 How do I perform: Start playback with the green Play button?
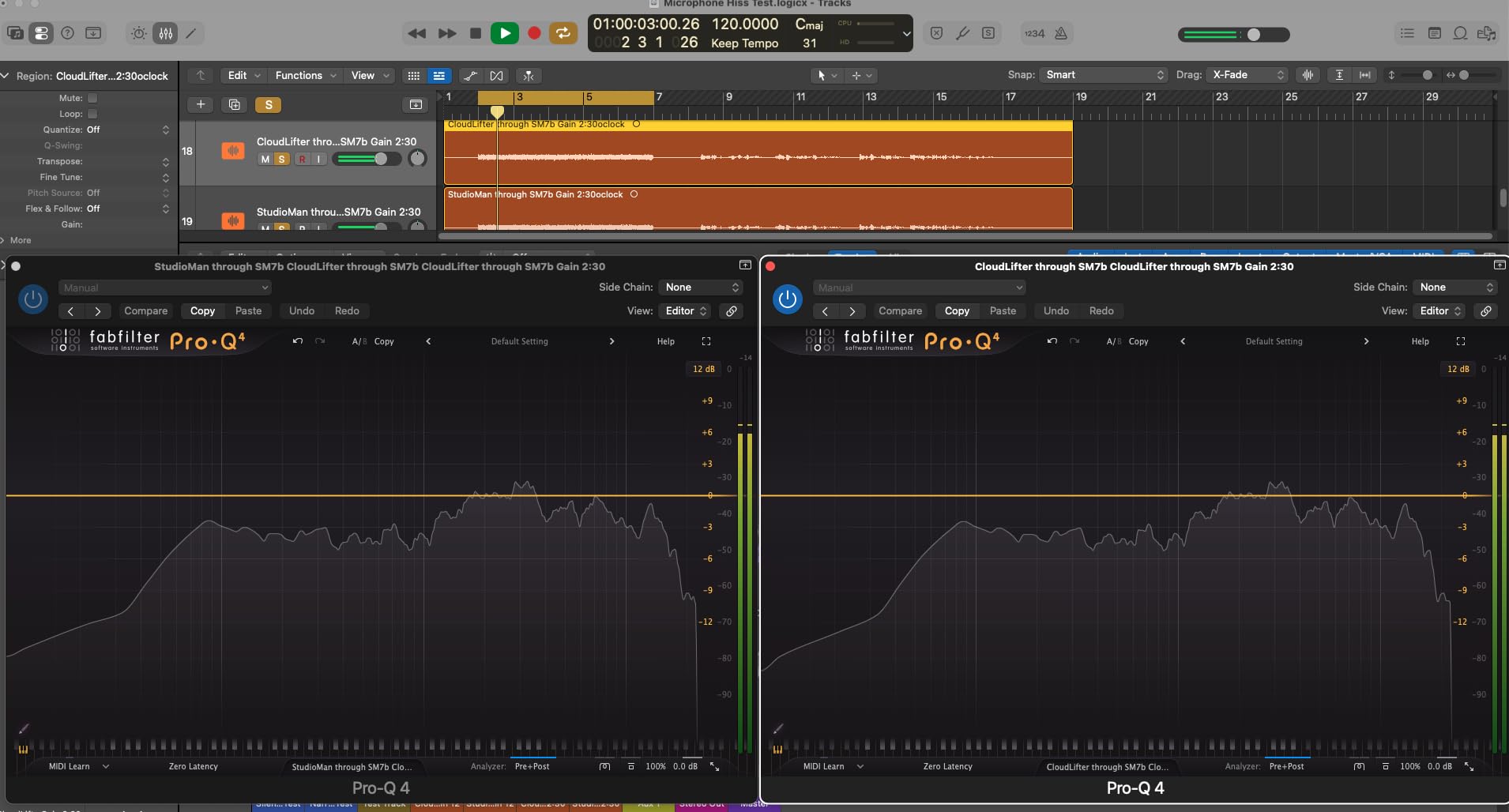tap(505, 33)
